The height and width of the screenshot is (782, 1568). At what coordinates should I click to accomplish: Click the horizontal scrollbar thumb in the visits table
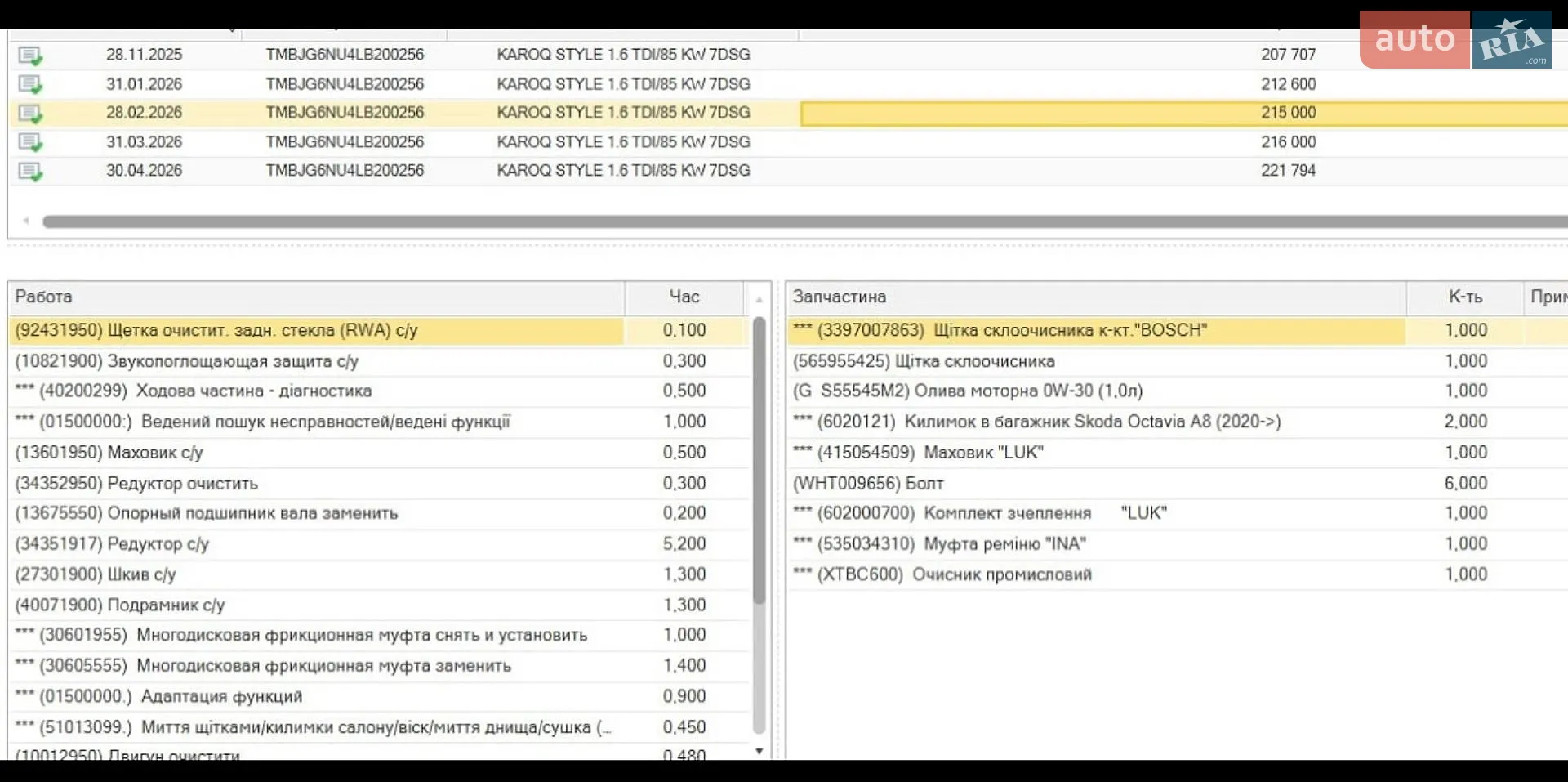click(x=805, y=221)
